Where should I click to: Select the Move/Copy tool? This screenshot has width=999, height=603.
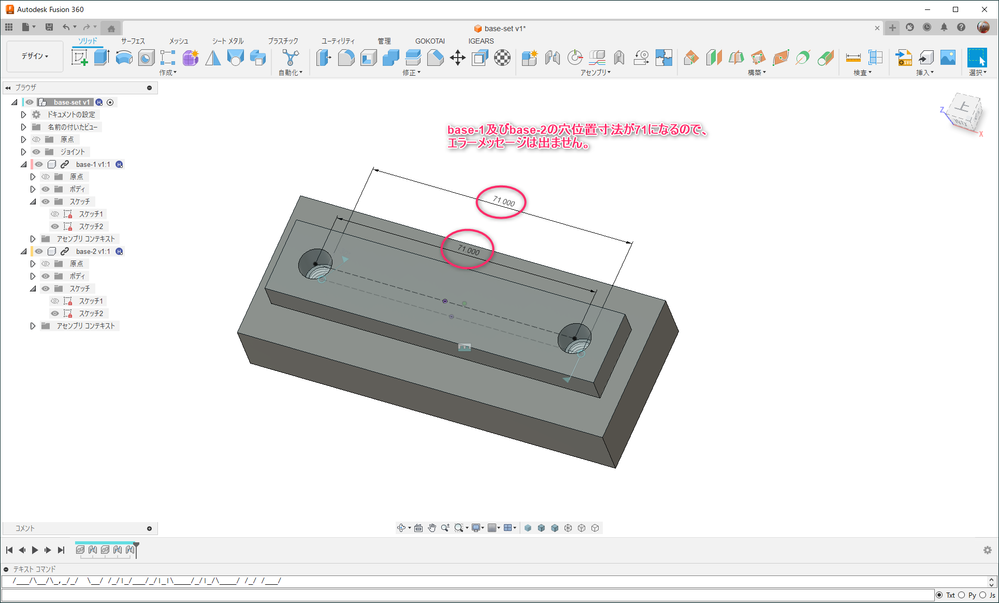pos(457,58)
